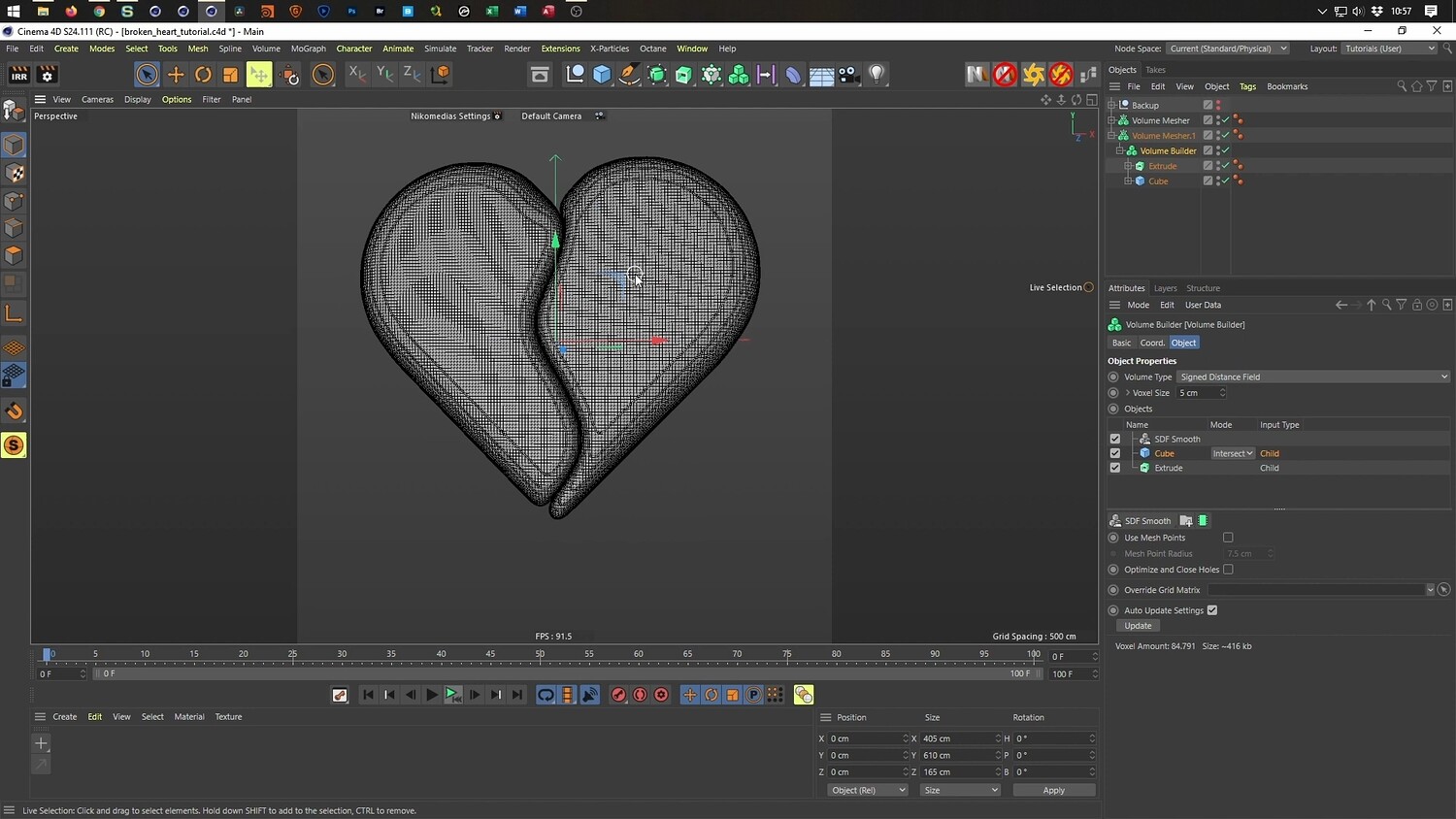Open the Intersect mode dropdown for Cube
1456x819 pixels.
(1233, 453)
